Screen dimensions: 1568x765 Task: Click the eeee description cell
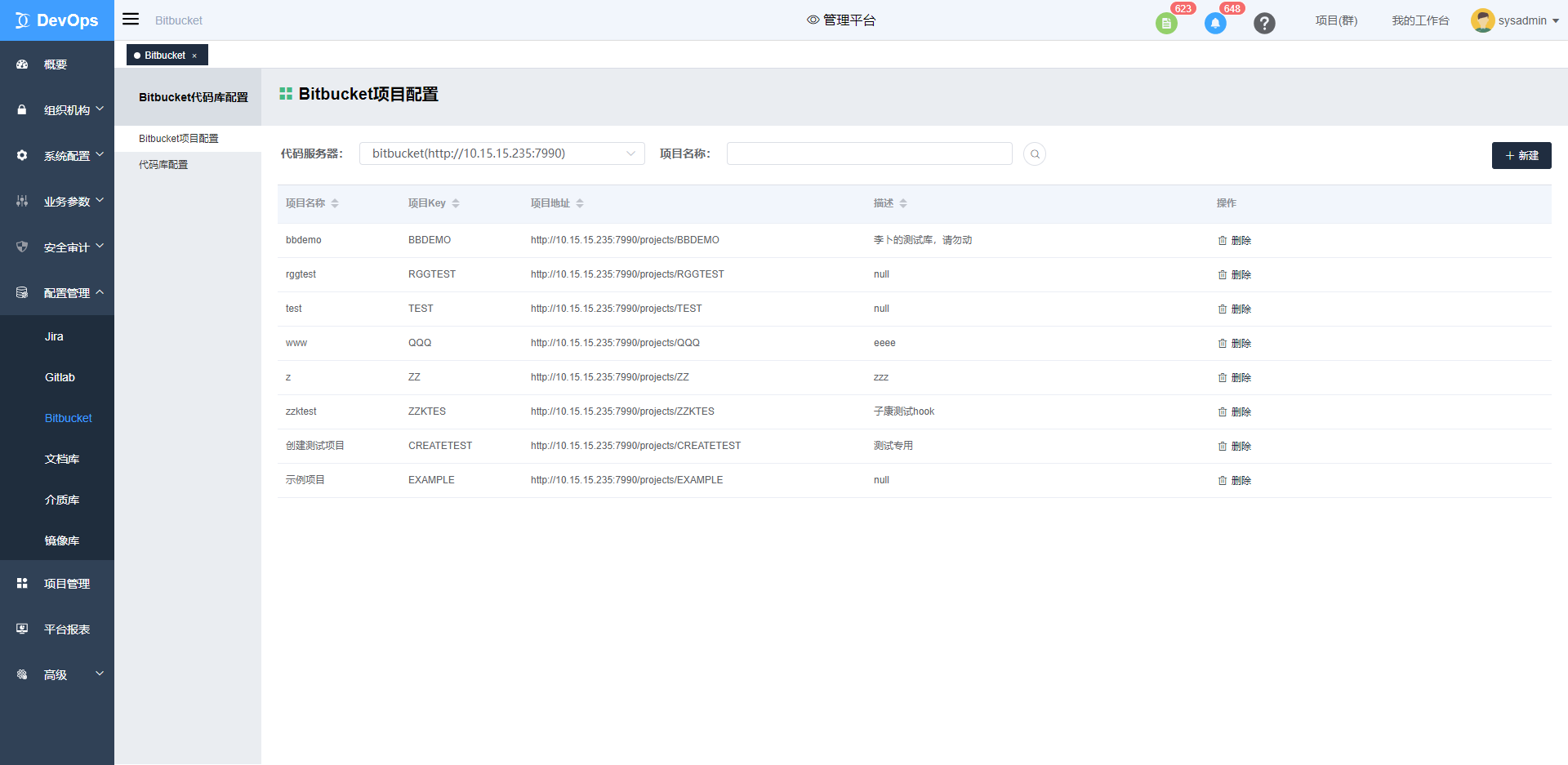[x=884, y=343]
